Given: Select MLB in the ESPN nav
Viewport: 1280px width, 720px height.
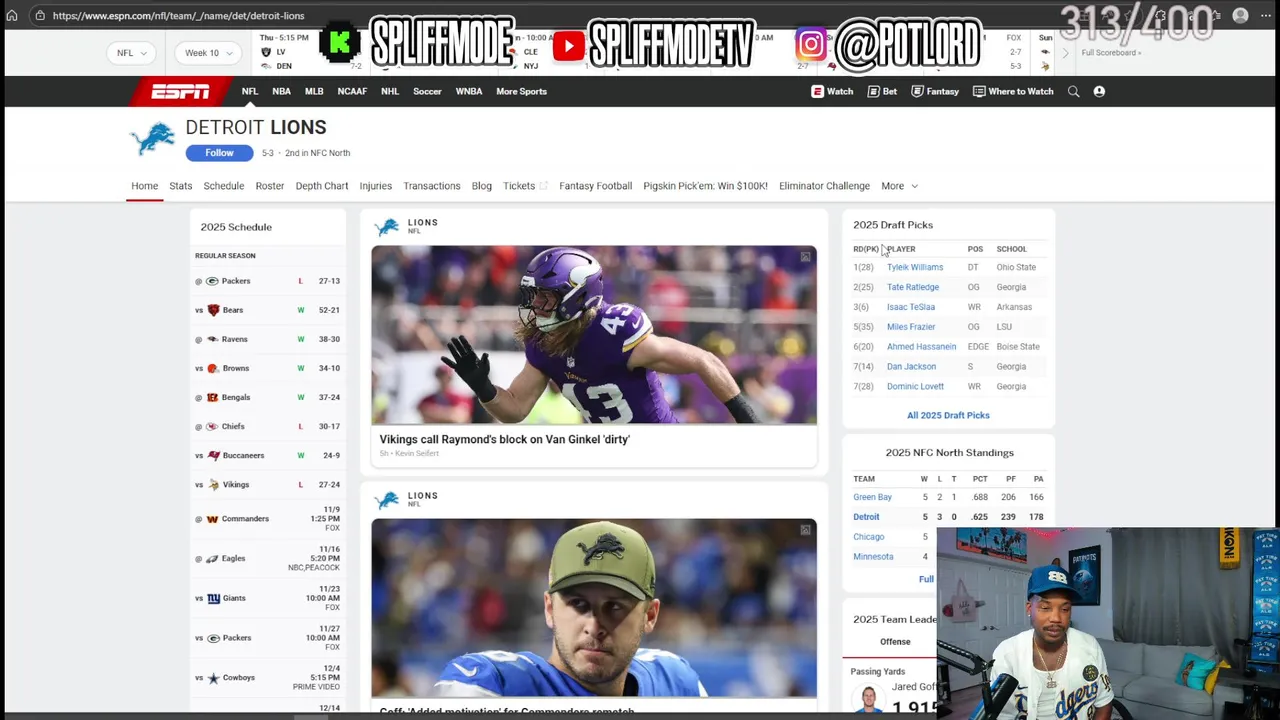Looking at the screenshot, I should pos(314,91).
